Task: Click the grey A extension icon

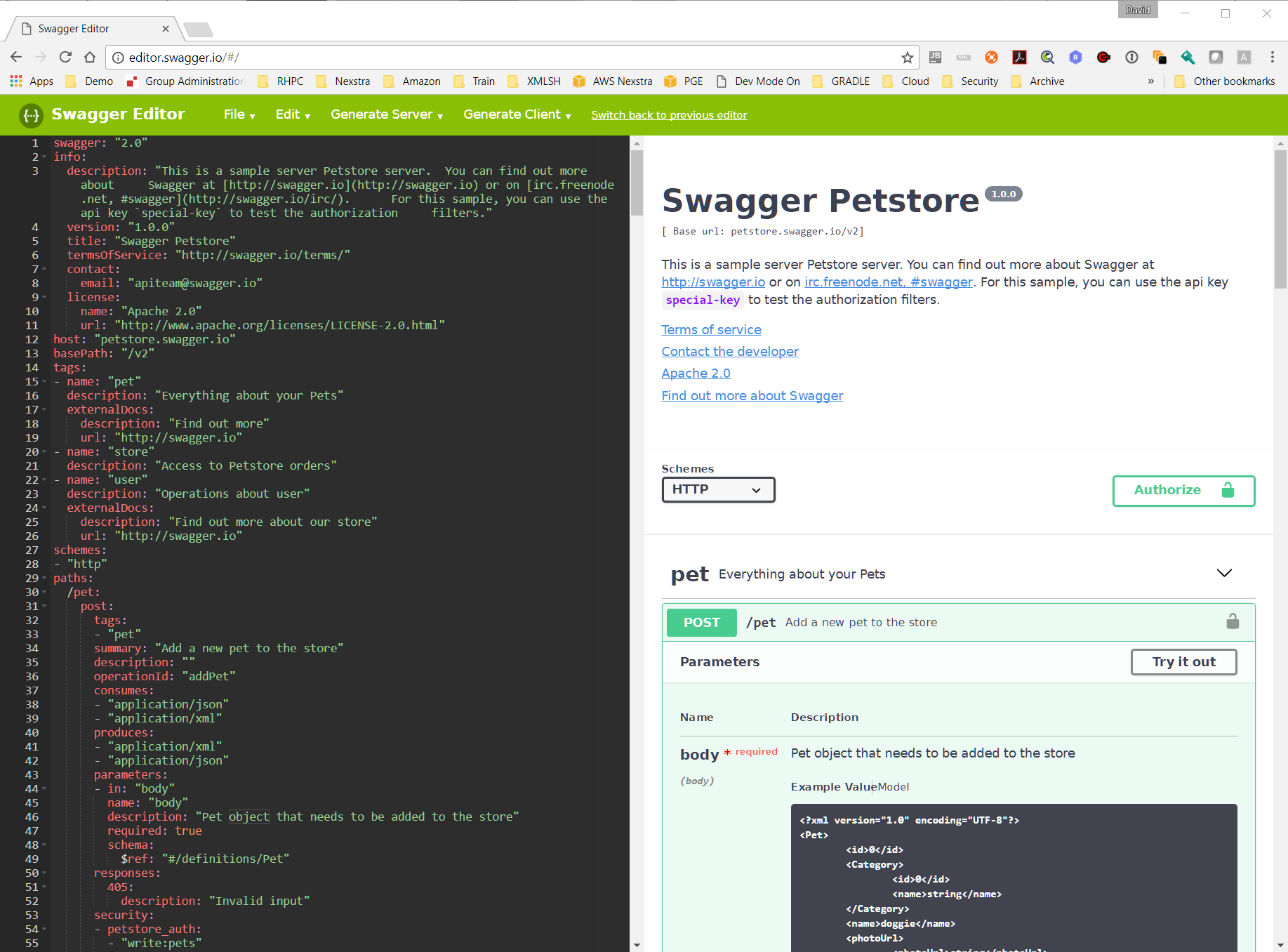Action: pyautogui.click(x=1244, y=57)
